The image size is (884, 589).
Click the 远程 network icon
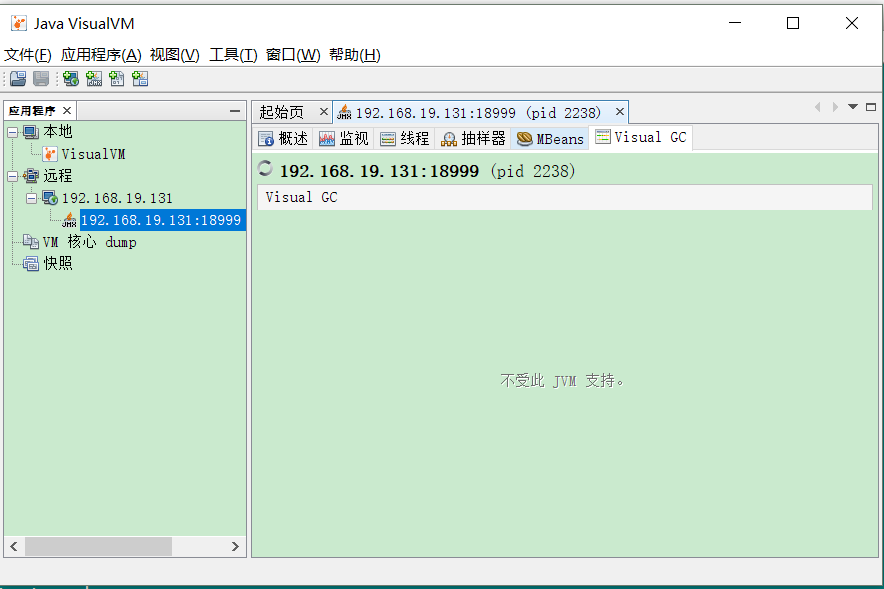[31, 176]
